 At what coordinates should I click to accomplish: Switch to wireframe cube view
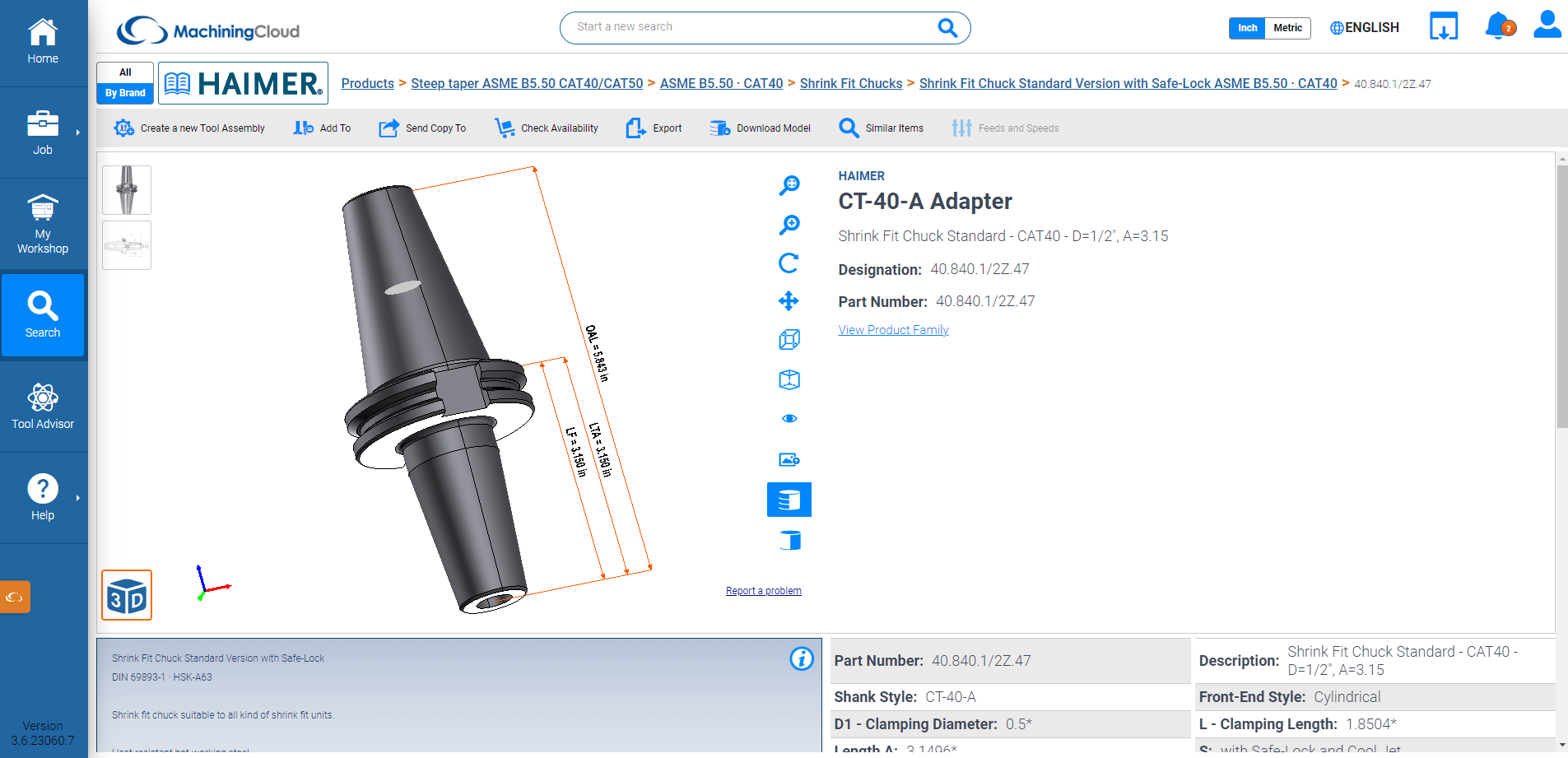pos(789,339)
